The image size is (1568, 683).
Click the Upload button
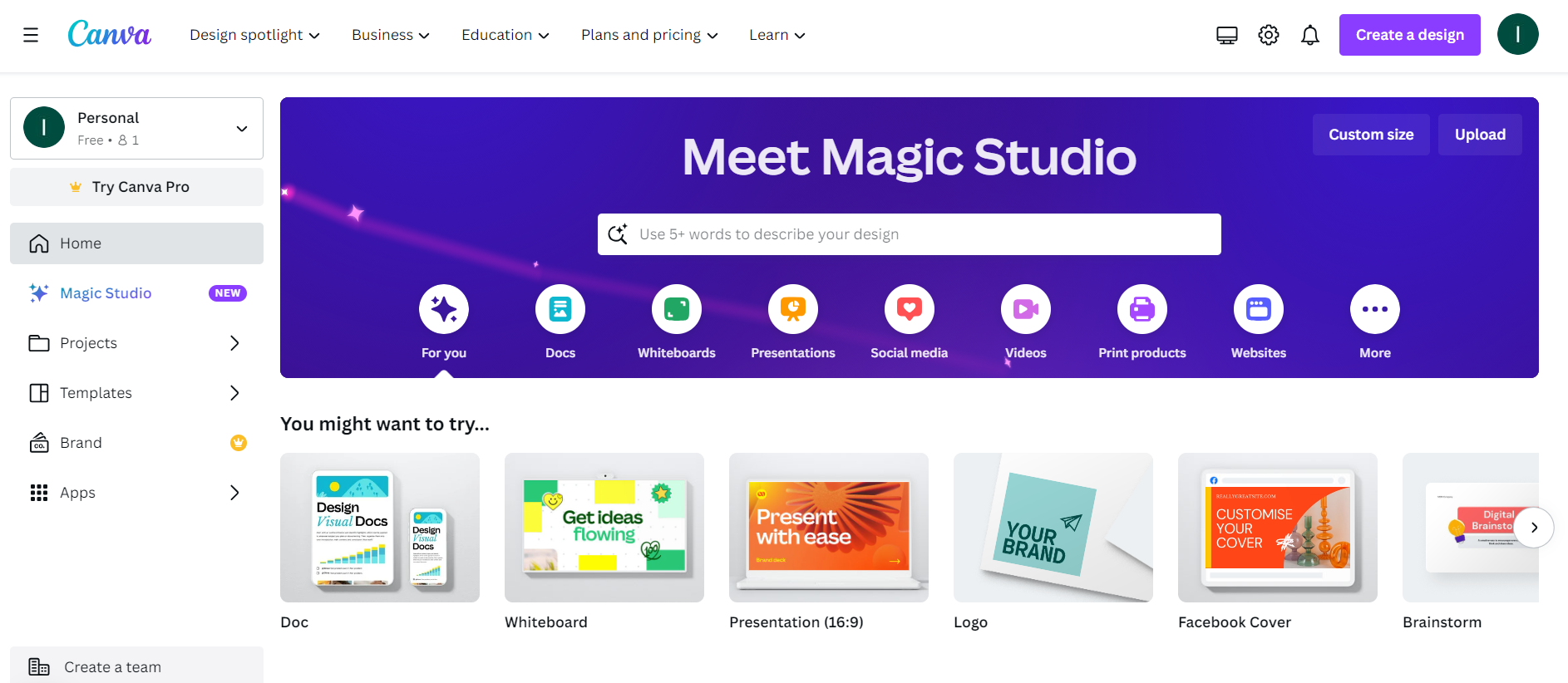click(x=1480, y=135)
